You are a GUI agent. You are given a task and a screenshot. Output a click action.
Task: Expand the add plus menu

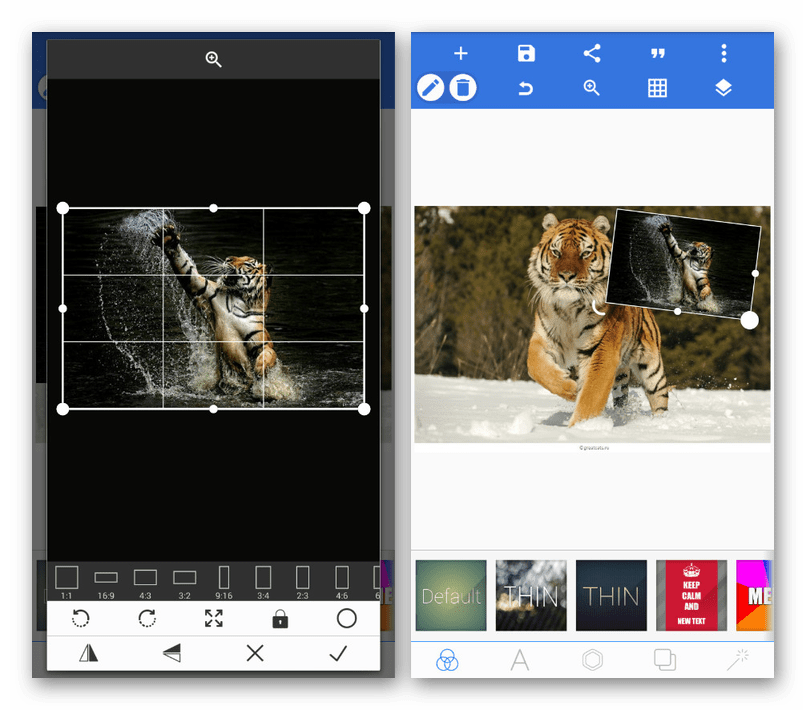point(461,54)
